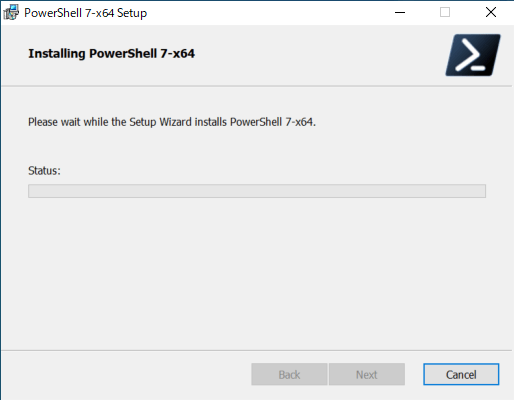Click the 'Status:' label
This screenshot has height=400, width=514.
click(44, 171)
